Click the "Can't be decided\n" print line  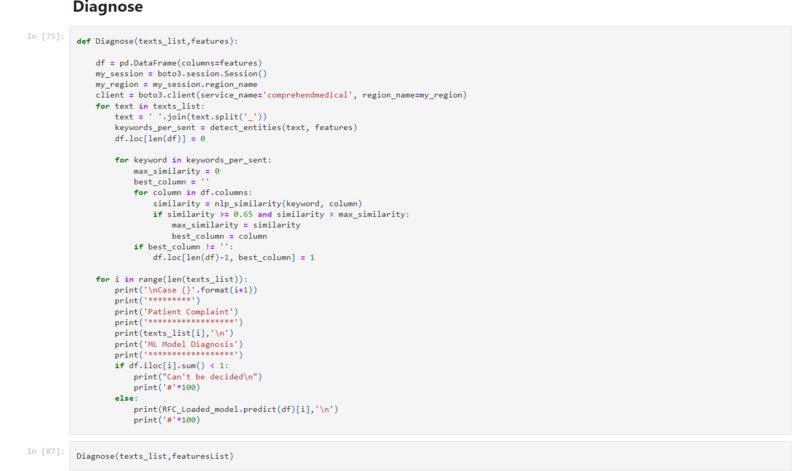tap(198, 377)
